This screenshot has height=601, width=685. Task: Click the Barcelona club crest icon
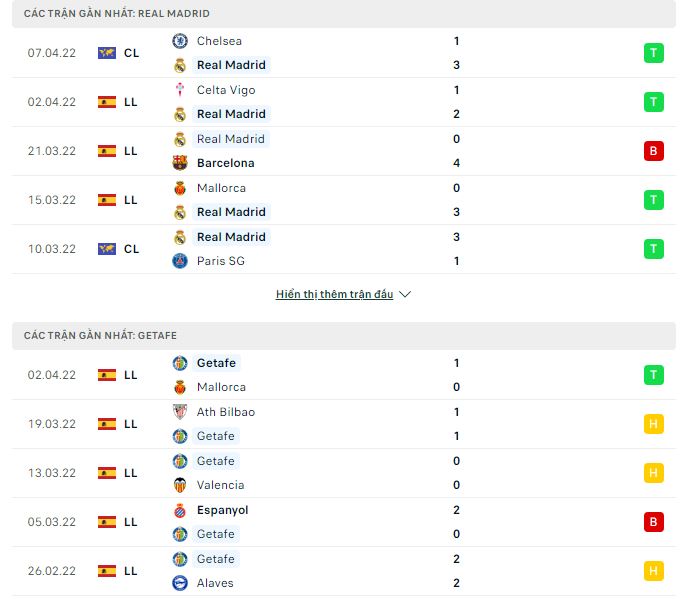pos(180,163)
